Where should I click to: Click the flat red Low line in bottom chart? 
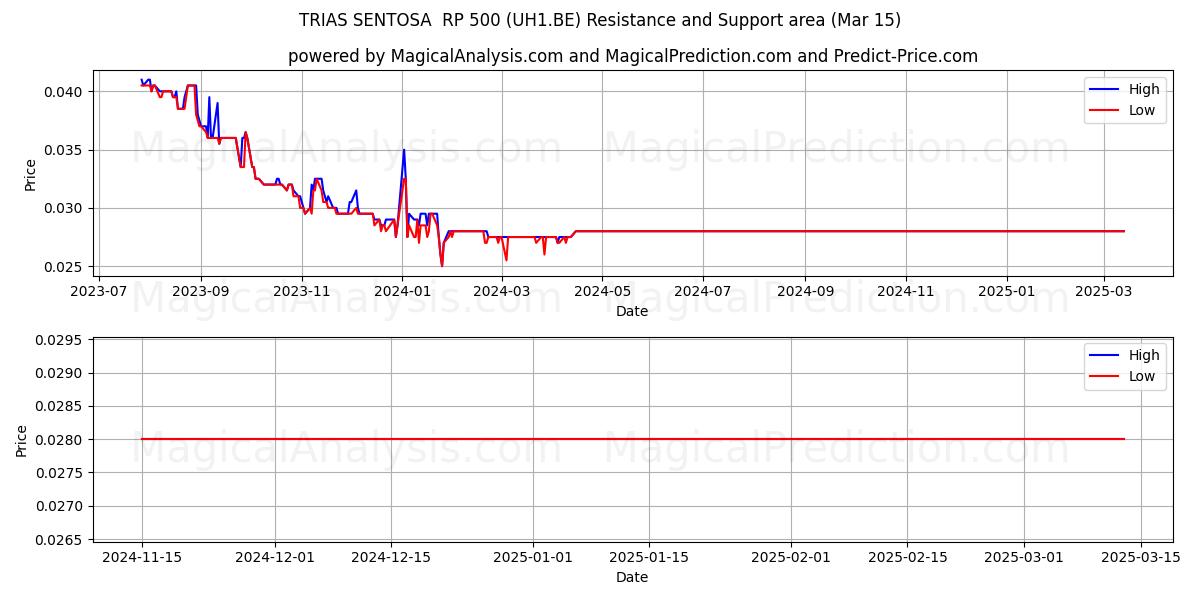tap(633, 439)
